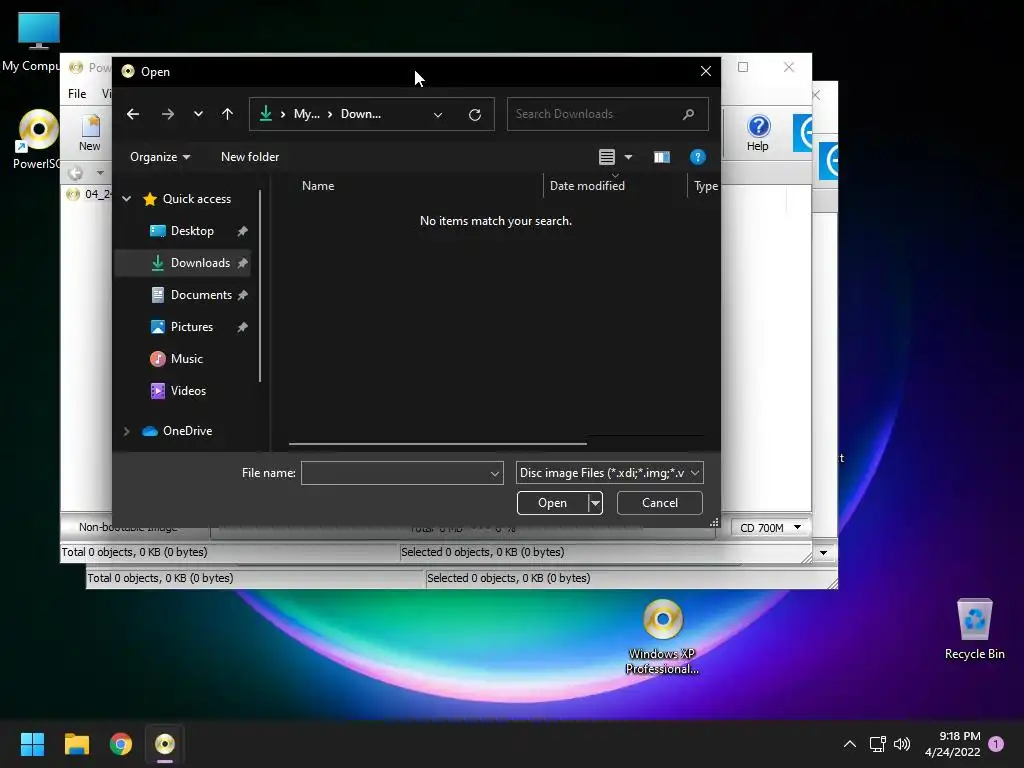Open notification badge in taskbar
The image size is (1024, 768).
click(996, 744)
